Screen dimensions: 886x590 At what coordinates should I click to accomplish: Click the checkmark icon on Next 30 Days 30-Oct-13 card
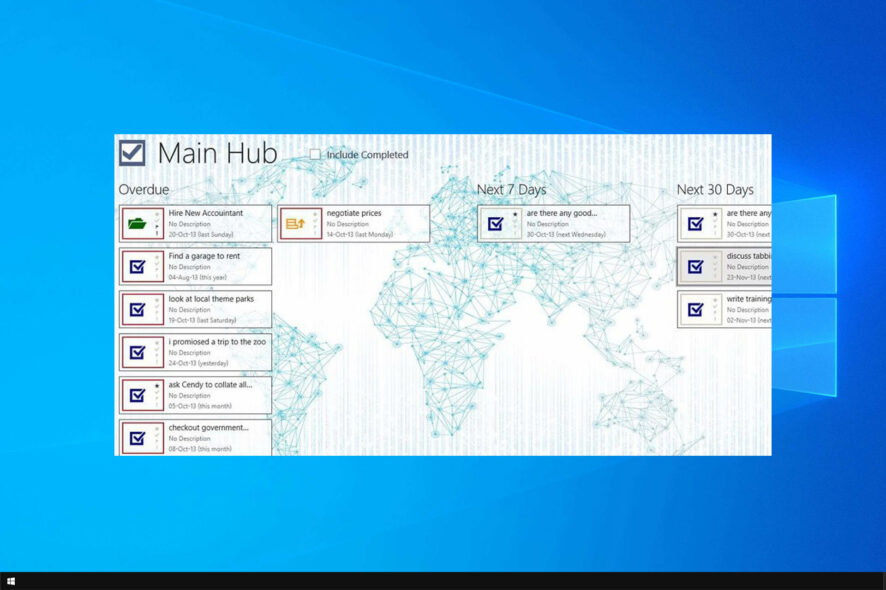click(696, 224)
